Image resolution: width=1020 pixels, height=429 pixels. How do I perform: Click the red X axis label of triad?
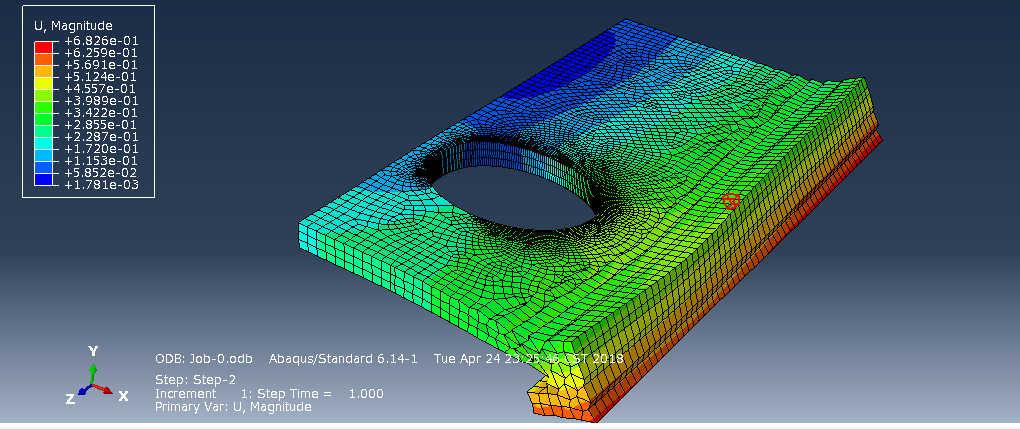[x=123, y=396]
